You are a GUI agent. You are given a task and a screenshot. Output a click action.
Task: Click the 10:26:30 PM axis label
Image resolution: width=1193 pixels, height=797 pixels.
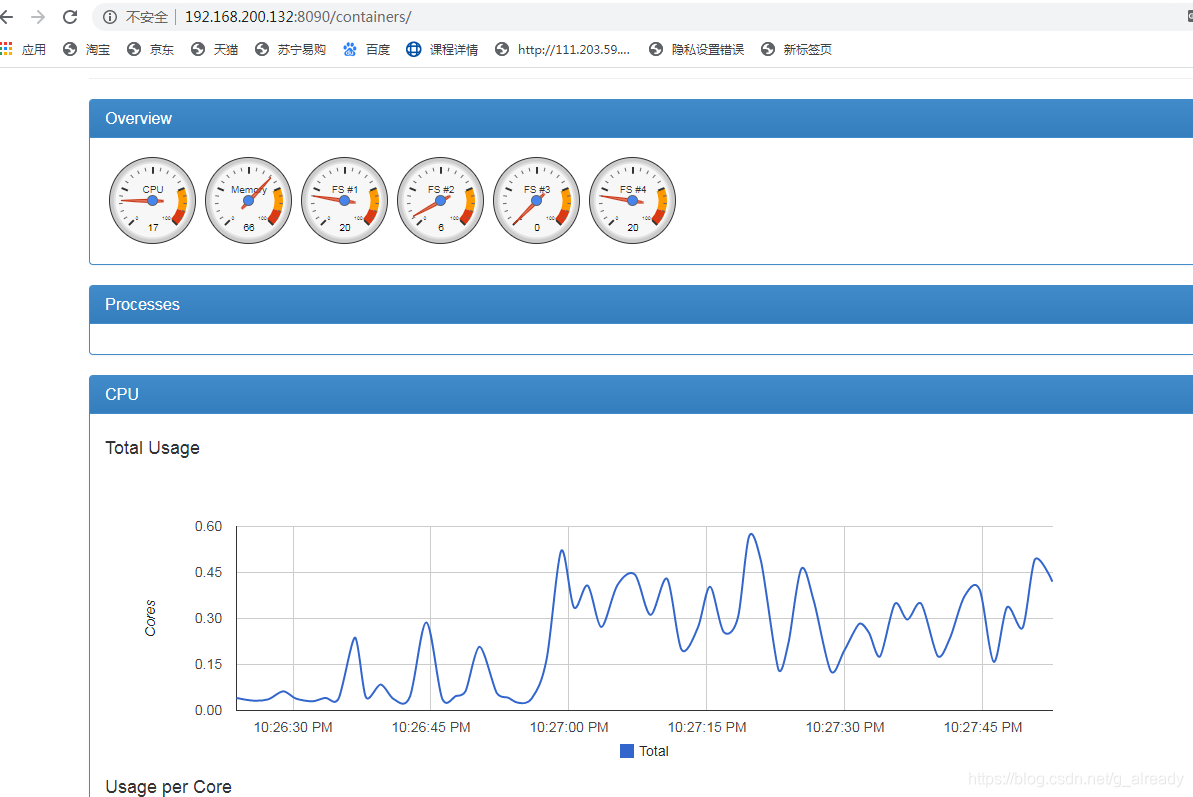pos(293,727)
